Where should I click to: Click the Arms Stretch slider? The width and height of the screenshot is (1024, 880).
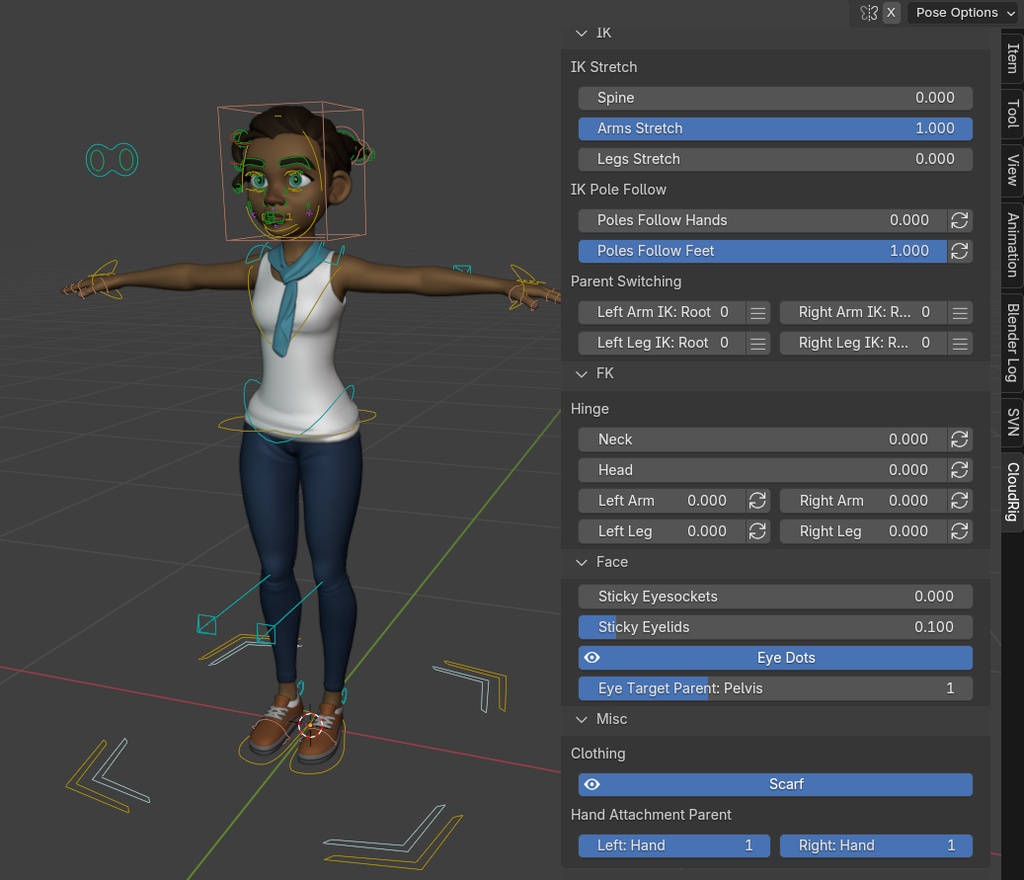pyautogui.click(x=775, y=128)
